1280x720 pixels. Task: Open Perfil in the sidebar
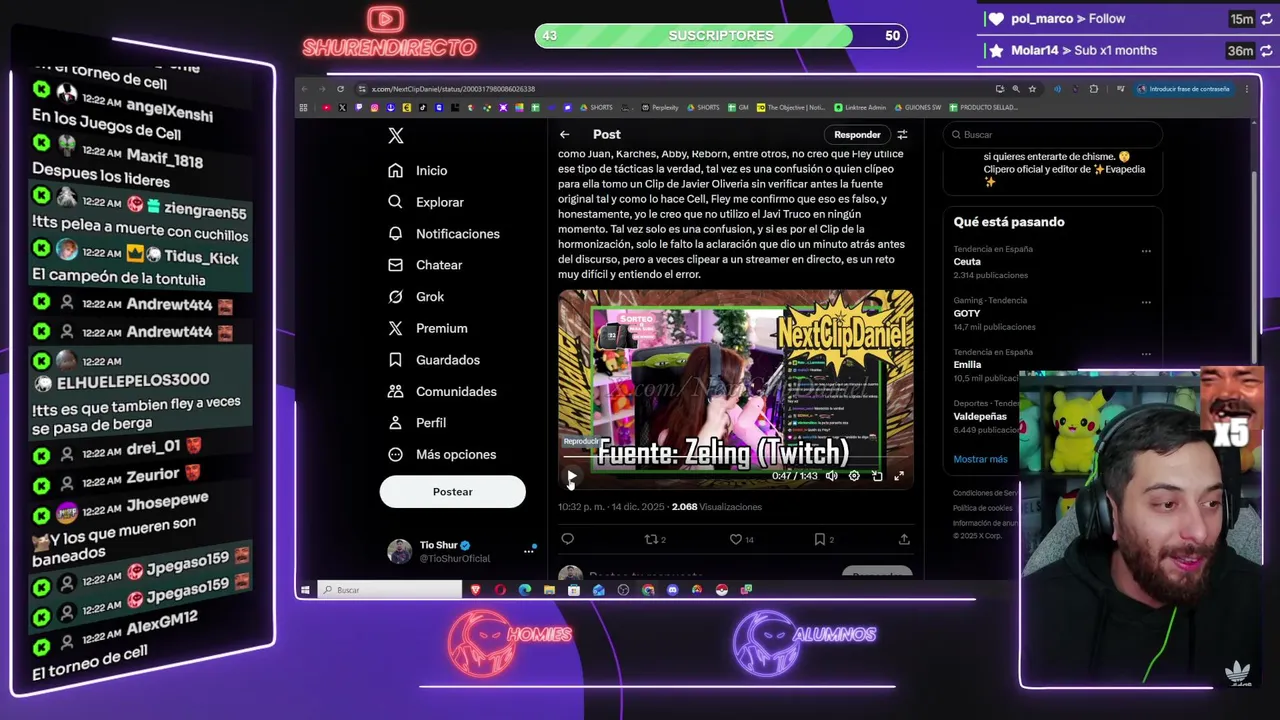(417, 423)
